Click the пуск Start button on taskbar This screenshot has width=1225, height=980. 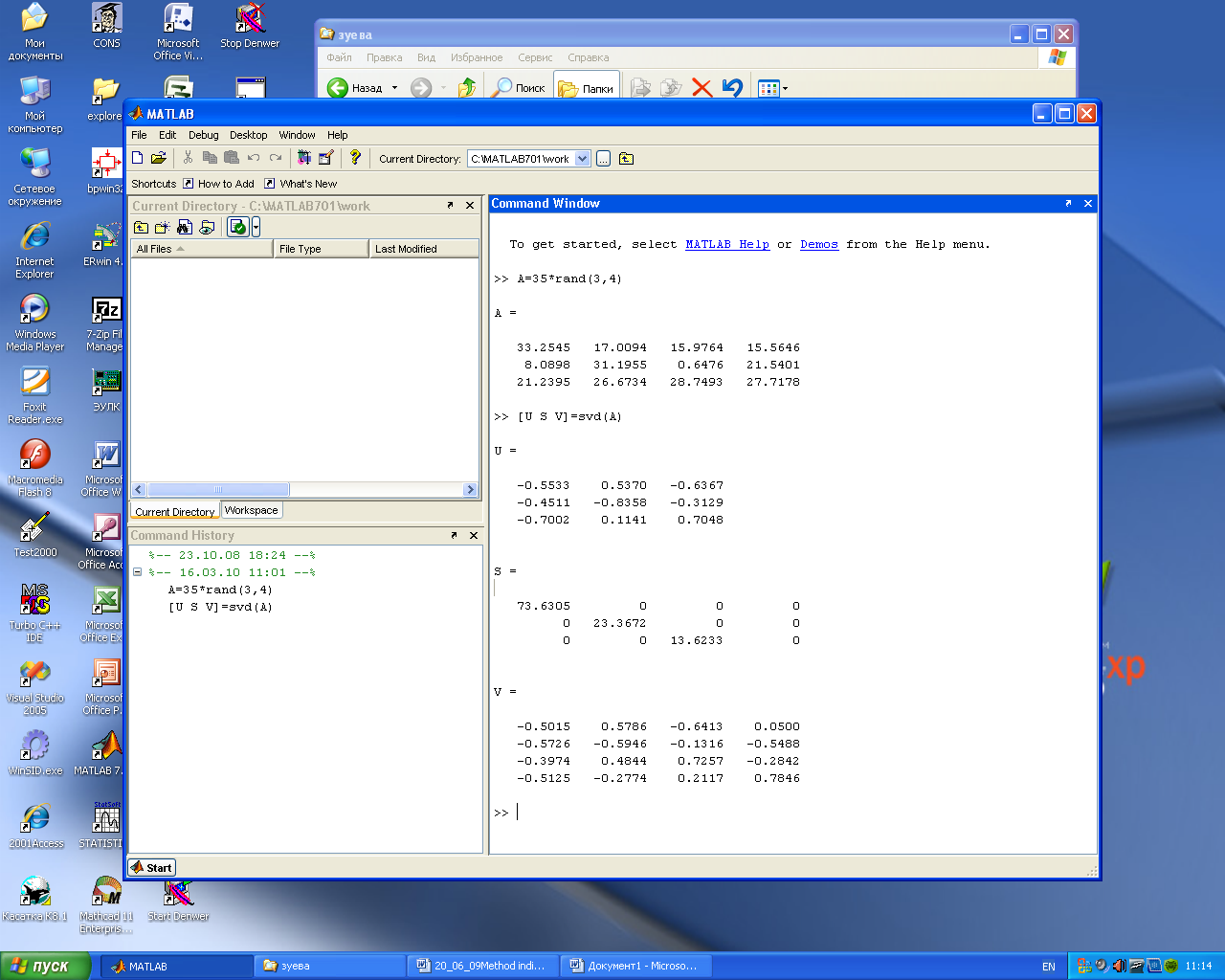coord(45,966)
